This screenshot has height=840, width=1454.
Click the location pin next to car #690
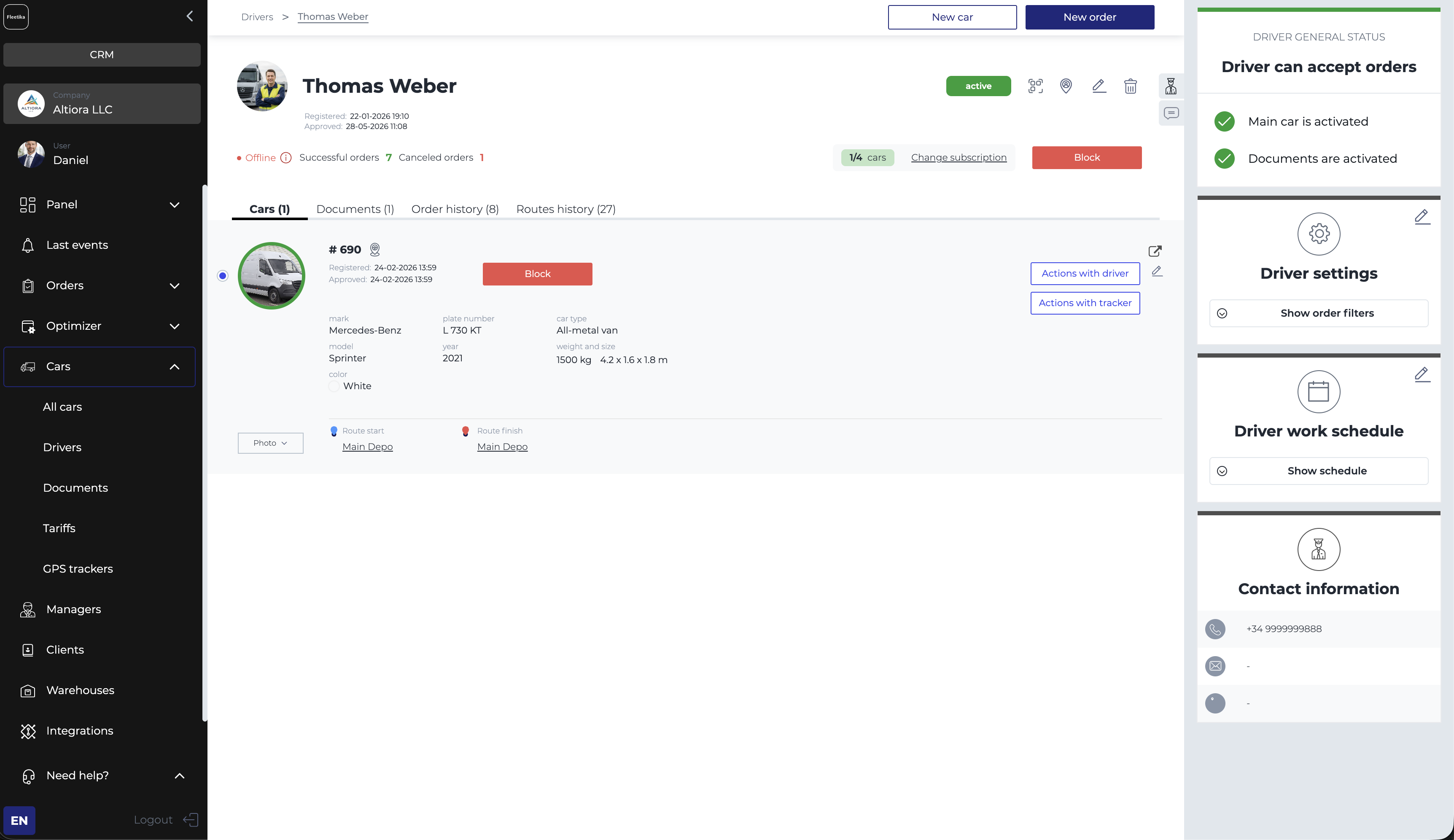375,249
